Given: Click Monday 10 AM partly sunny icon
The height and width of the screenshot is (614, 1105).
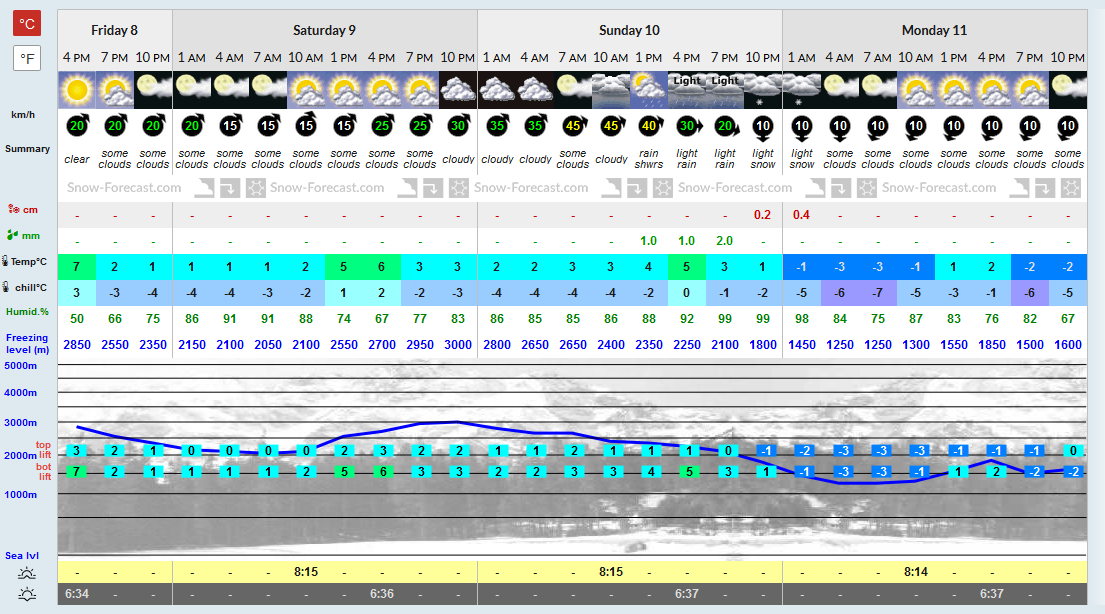Looking at the screenshot, I should [916, 90].
